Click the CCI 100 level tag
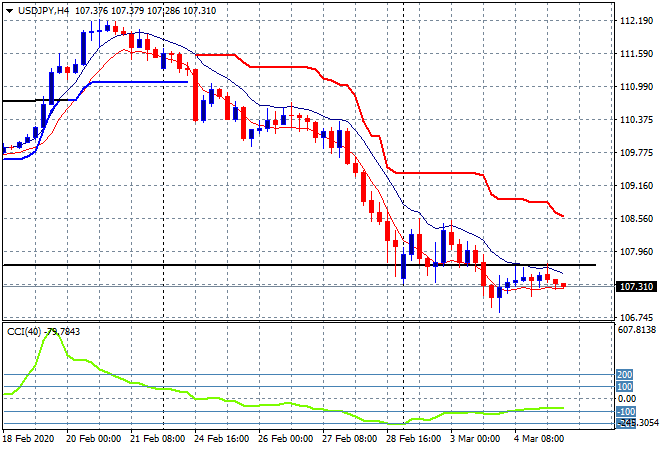 625,387
